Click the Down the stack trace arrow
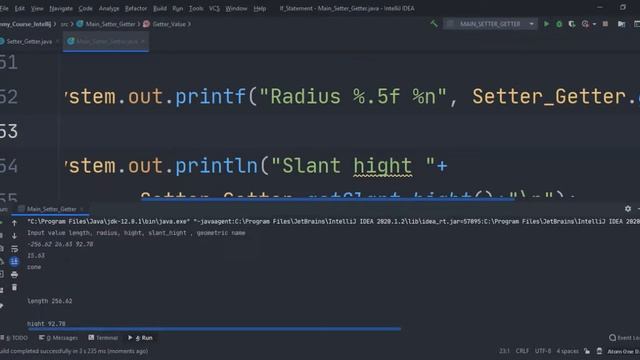The width and height of the screenshot is (640, 360). coord(14,236)
